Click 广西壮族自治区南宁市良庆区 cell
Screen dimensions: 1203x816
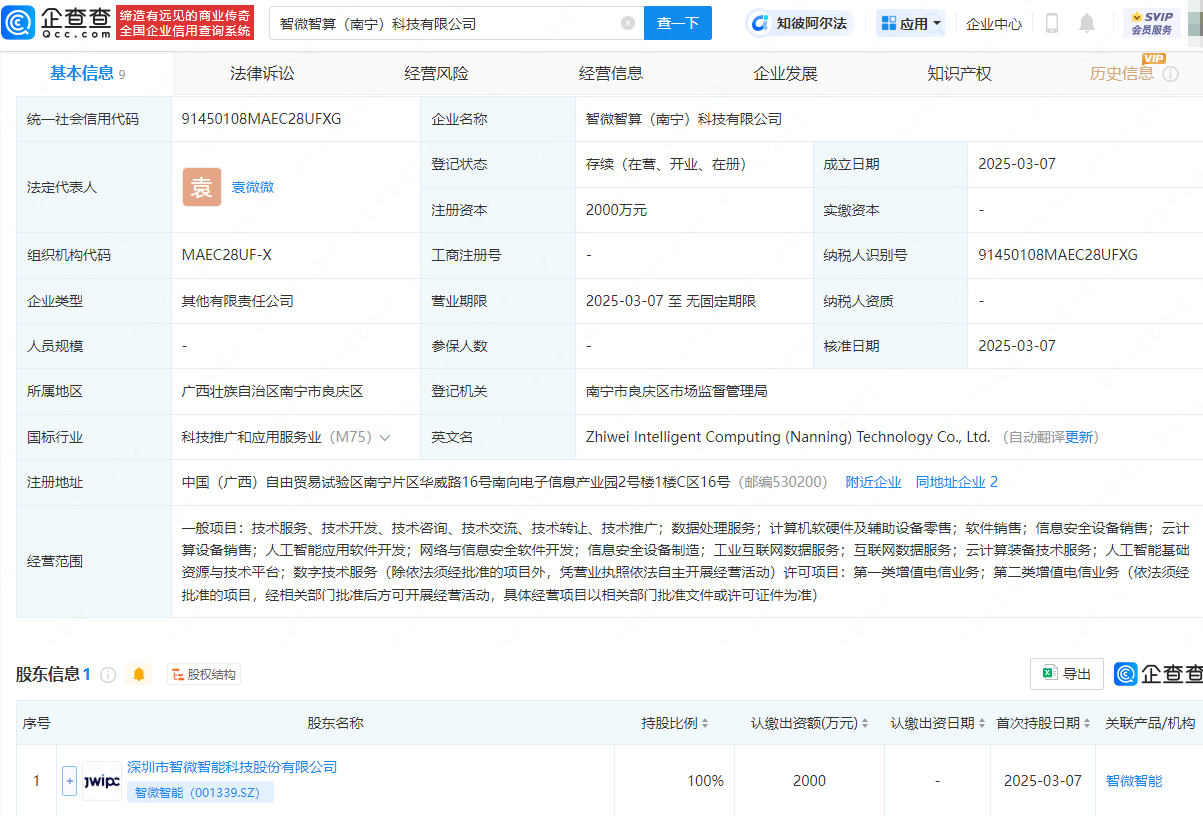[x=272, y=391]
